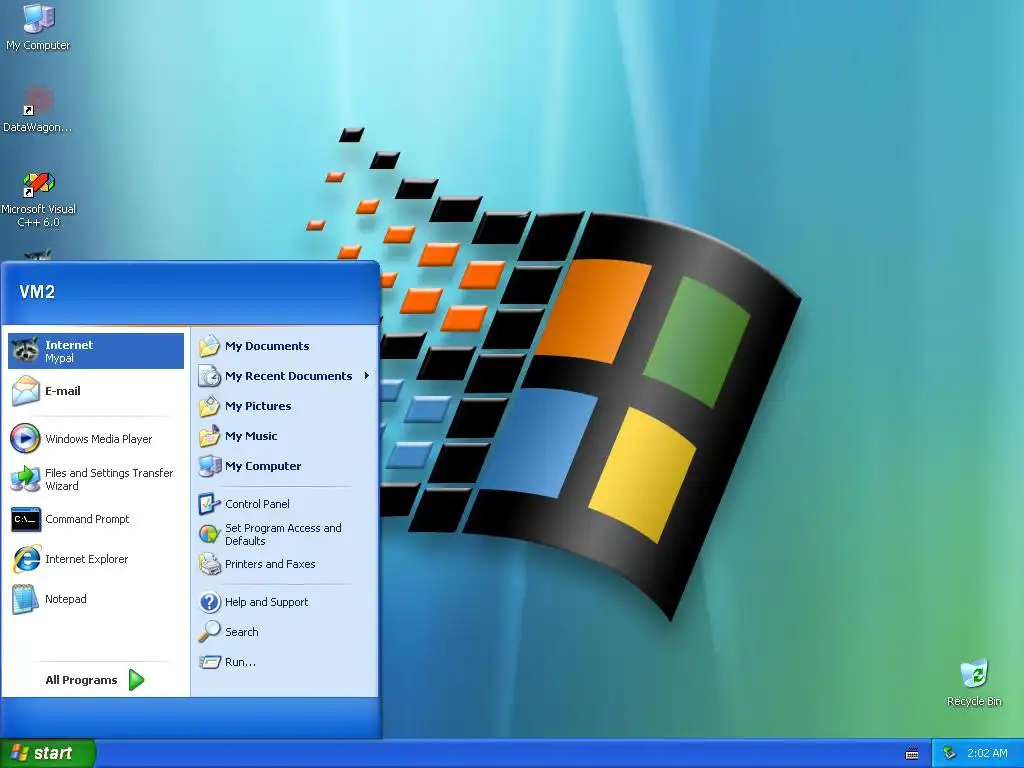Open My Computer desktop icon
Screen dimensions: 1024x768
(38, 27)
